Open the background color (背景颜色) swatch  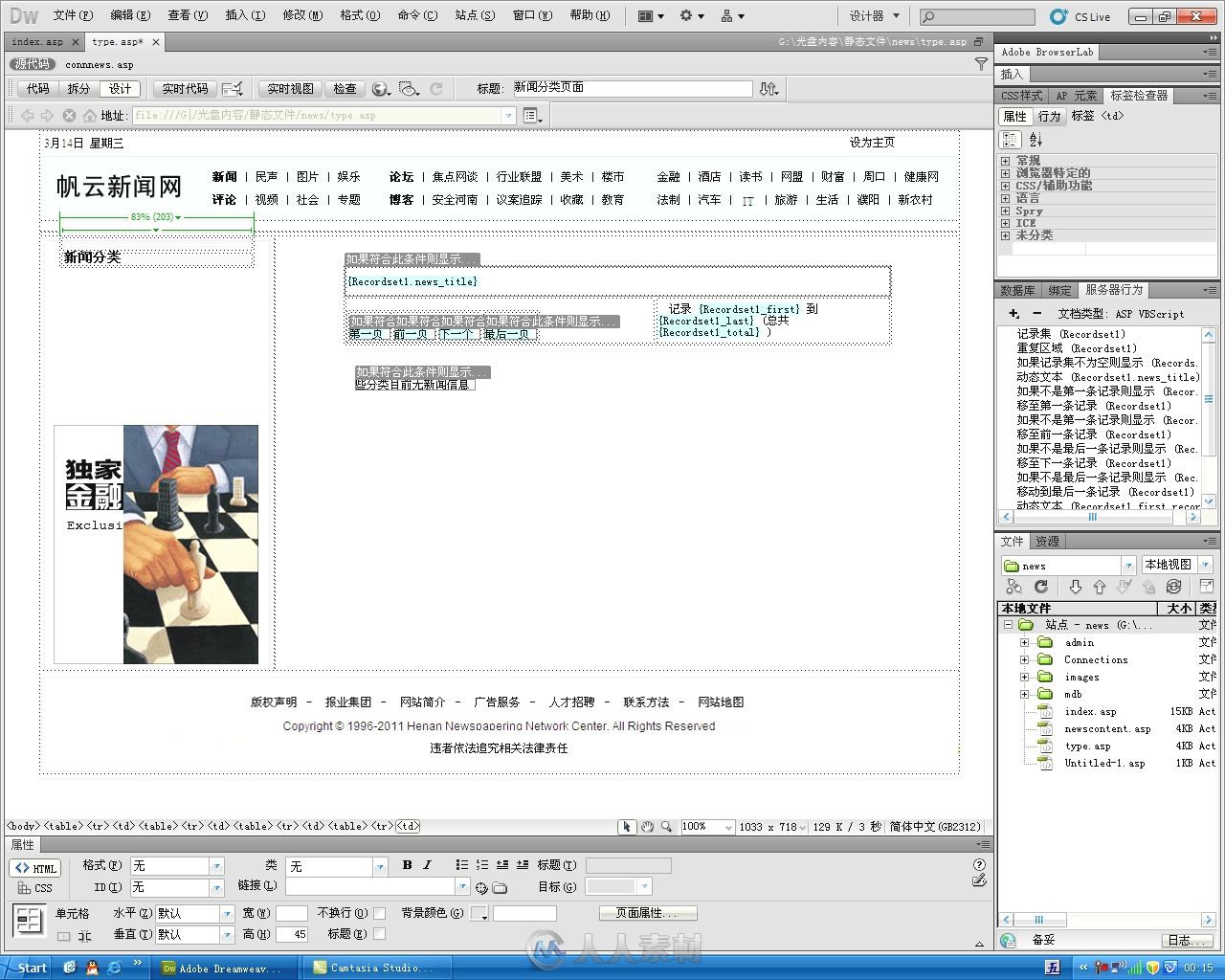(x=479, y=914)
